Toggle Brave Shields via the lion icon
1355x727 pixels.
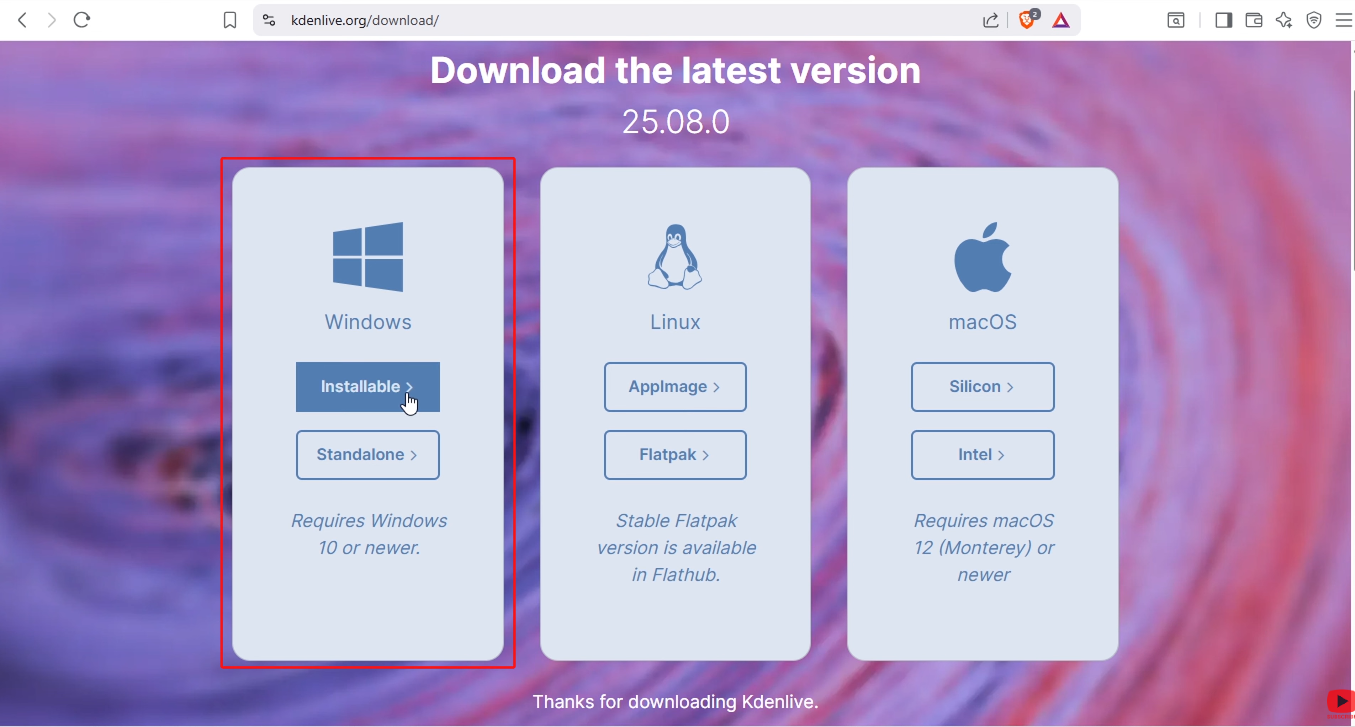pos(1026,19)
